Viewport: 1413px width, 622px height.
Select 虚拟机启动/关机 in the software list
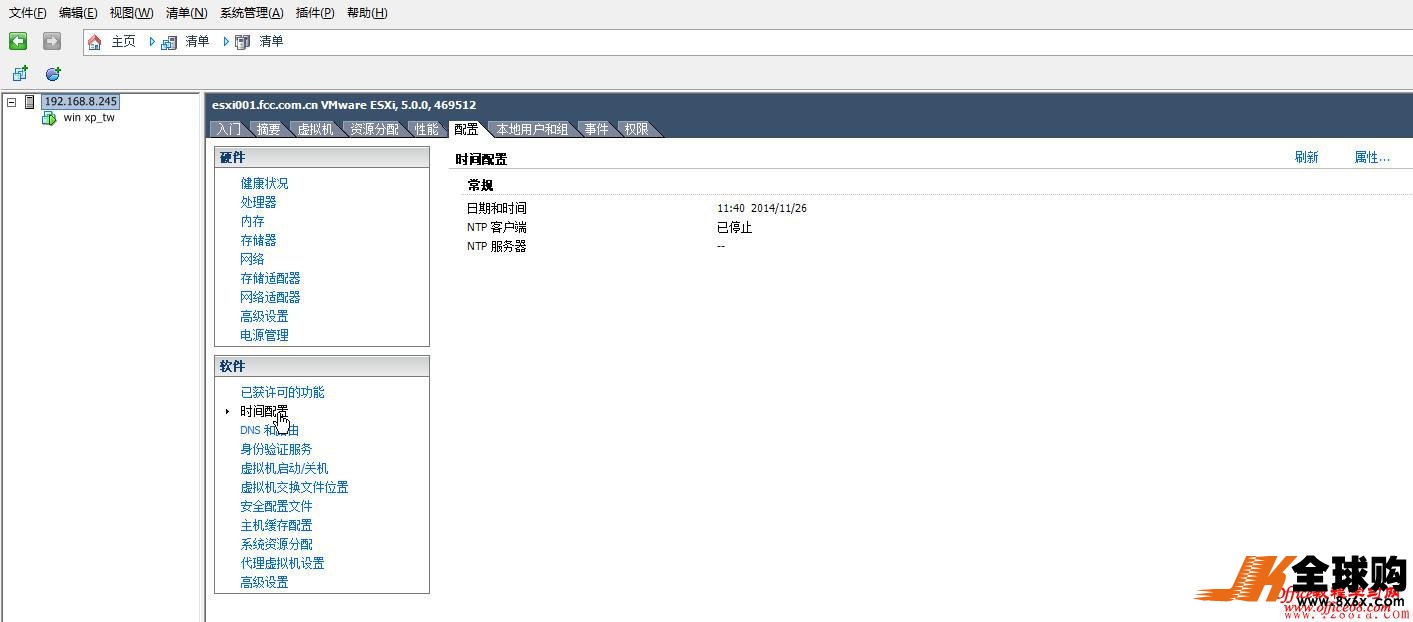click(284, 468)
